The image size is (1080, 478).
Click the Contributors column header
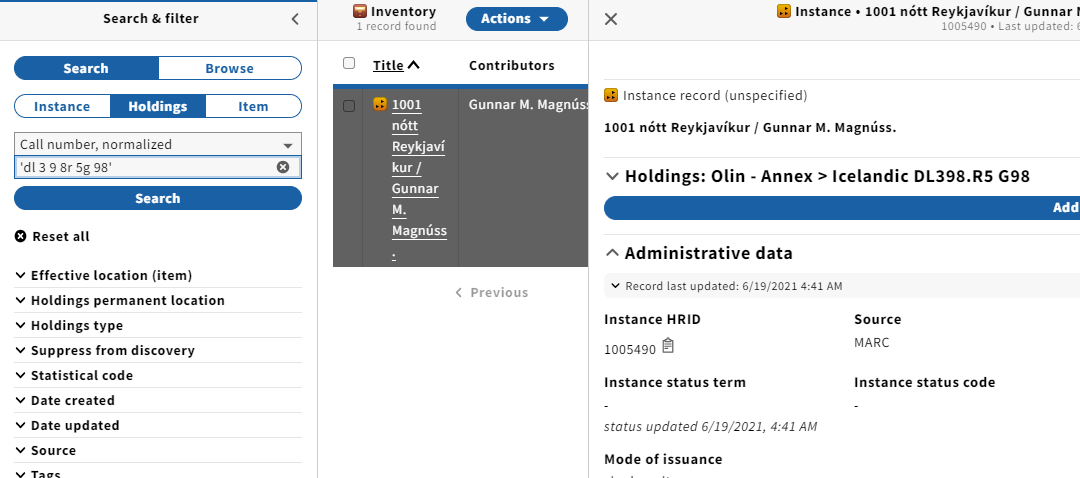511,65
